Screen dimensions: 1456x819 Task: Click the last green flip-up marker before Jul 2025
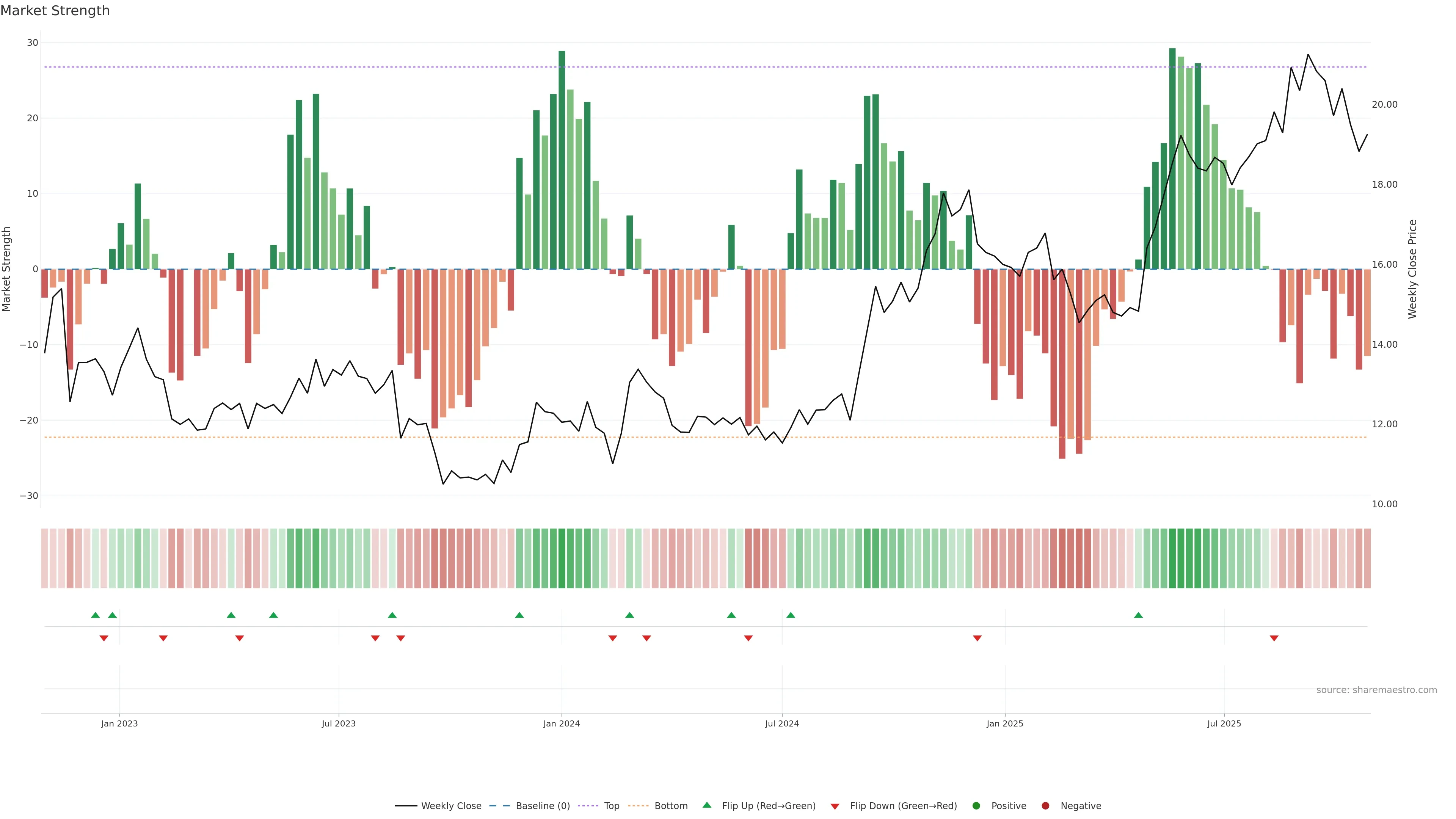[1138, 615]
